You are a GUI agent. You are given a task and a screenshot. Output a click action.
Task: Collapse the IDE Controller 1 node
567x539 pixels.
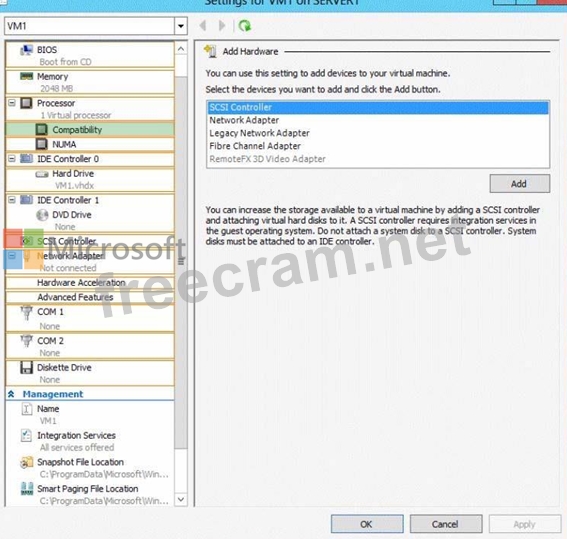click(12, 200)
